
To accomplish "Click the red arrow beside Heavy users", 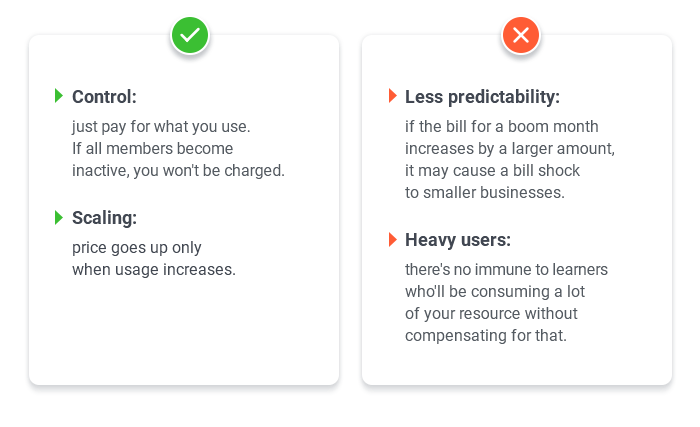I will pos(392,239).
